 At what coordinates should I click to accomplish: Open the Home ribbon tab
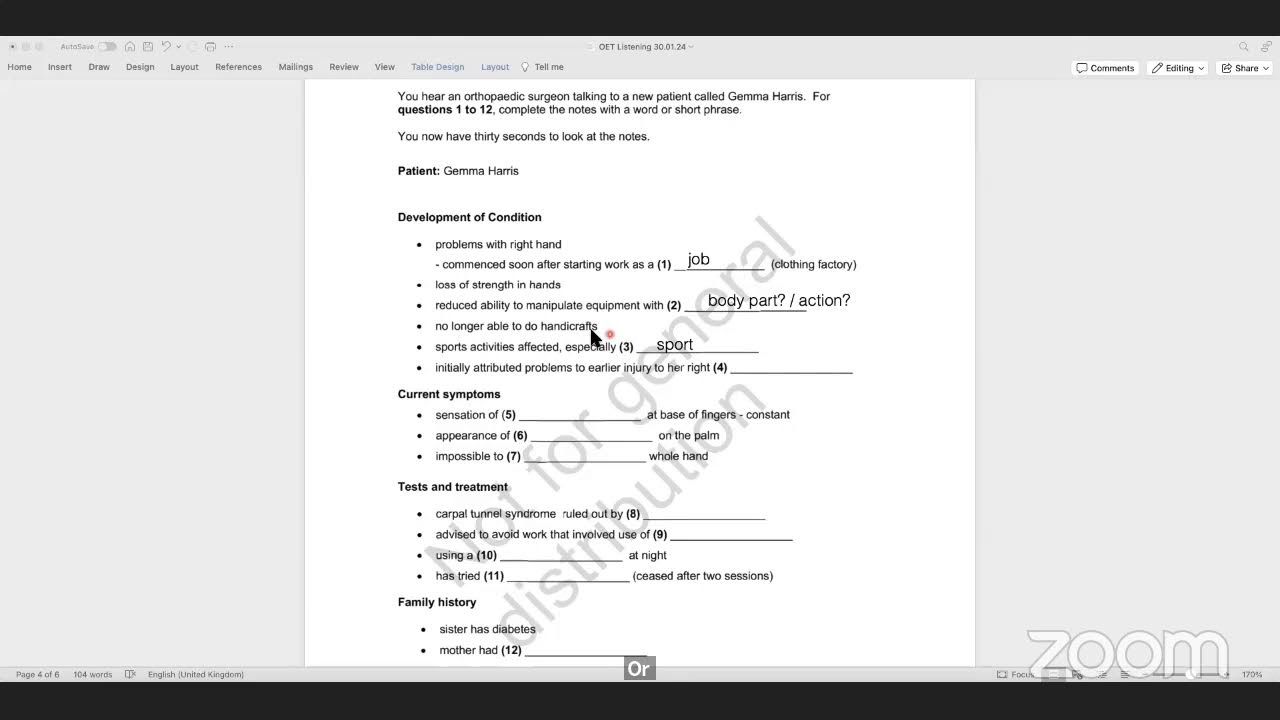(x=20, y=67)
